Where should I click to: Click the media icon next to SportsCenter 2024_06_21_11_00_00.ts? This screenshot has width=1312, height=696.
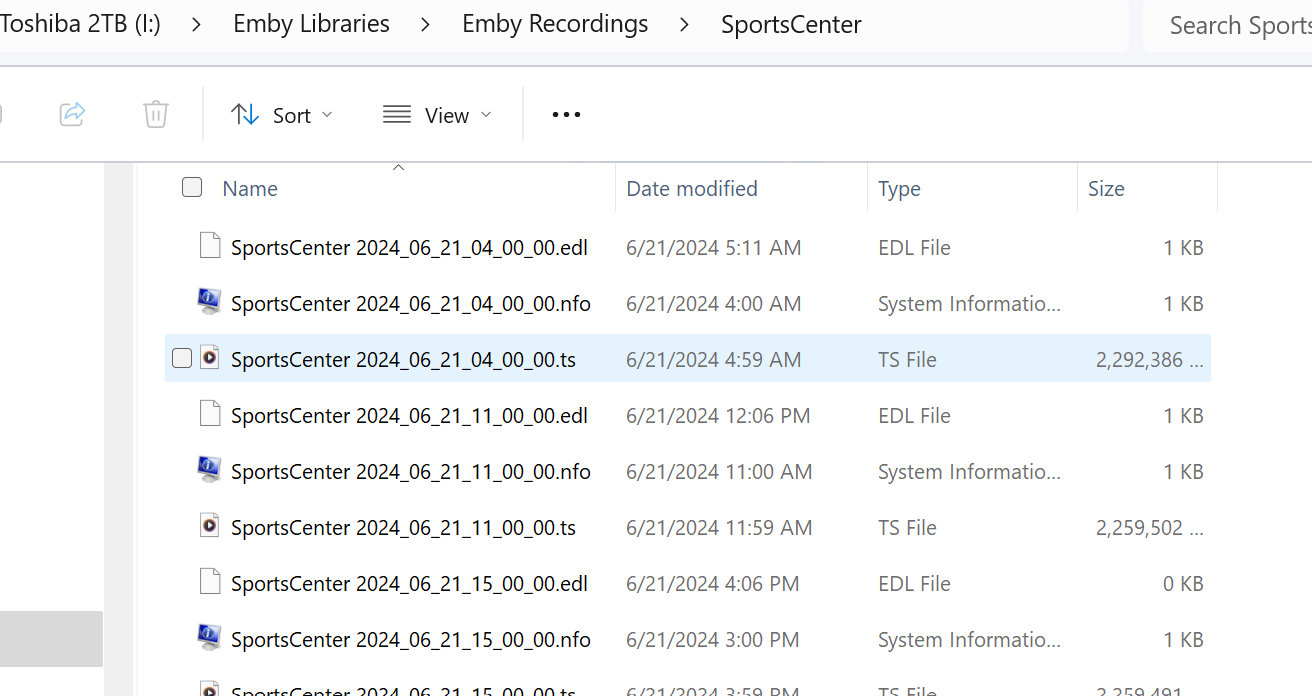[x=209, y=527]
